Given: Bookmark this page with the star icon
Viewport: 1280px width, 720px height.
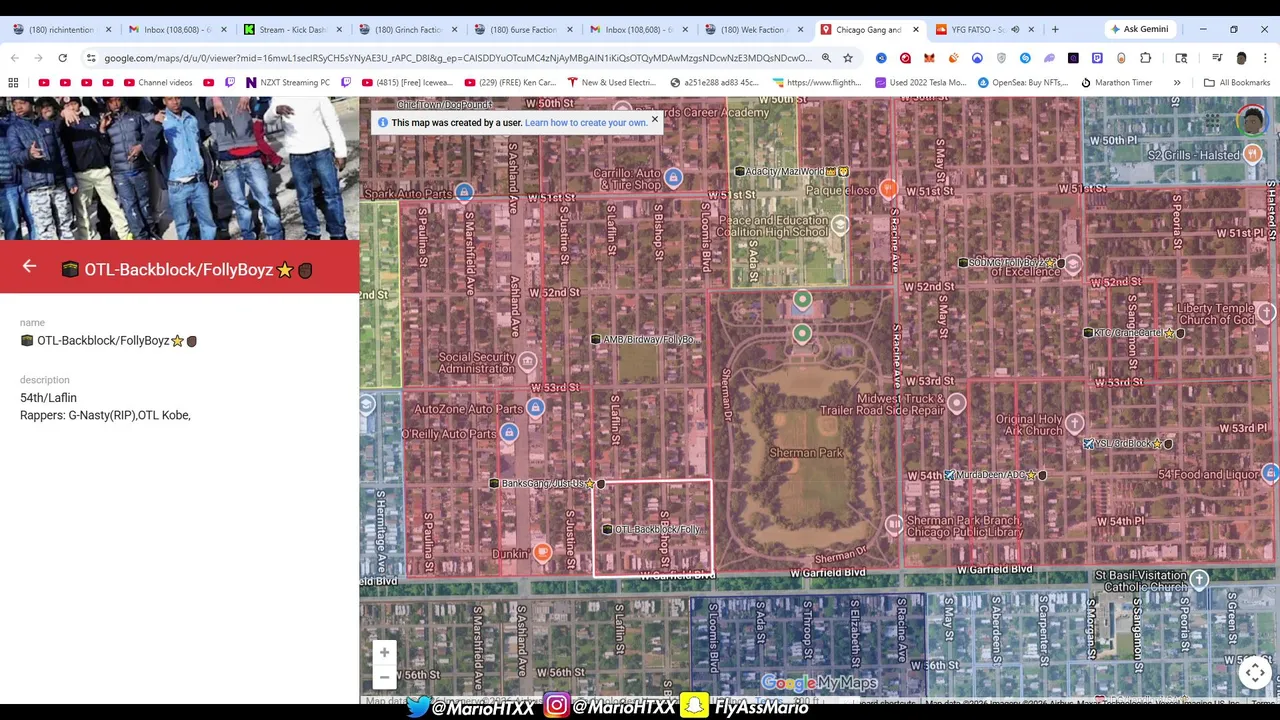Looking at the screenshot, I should [848, 58].
